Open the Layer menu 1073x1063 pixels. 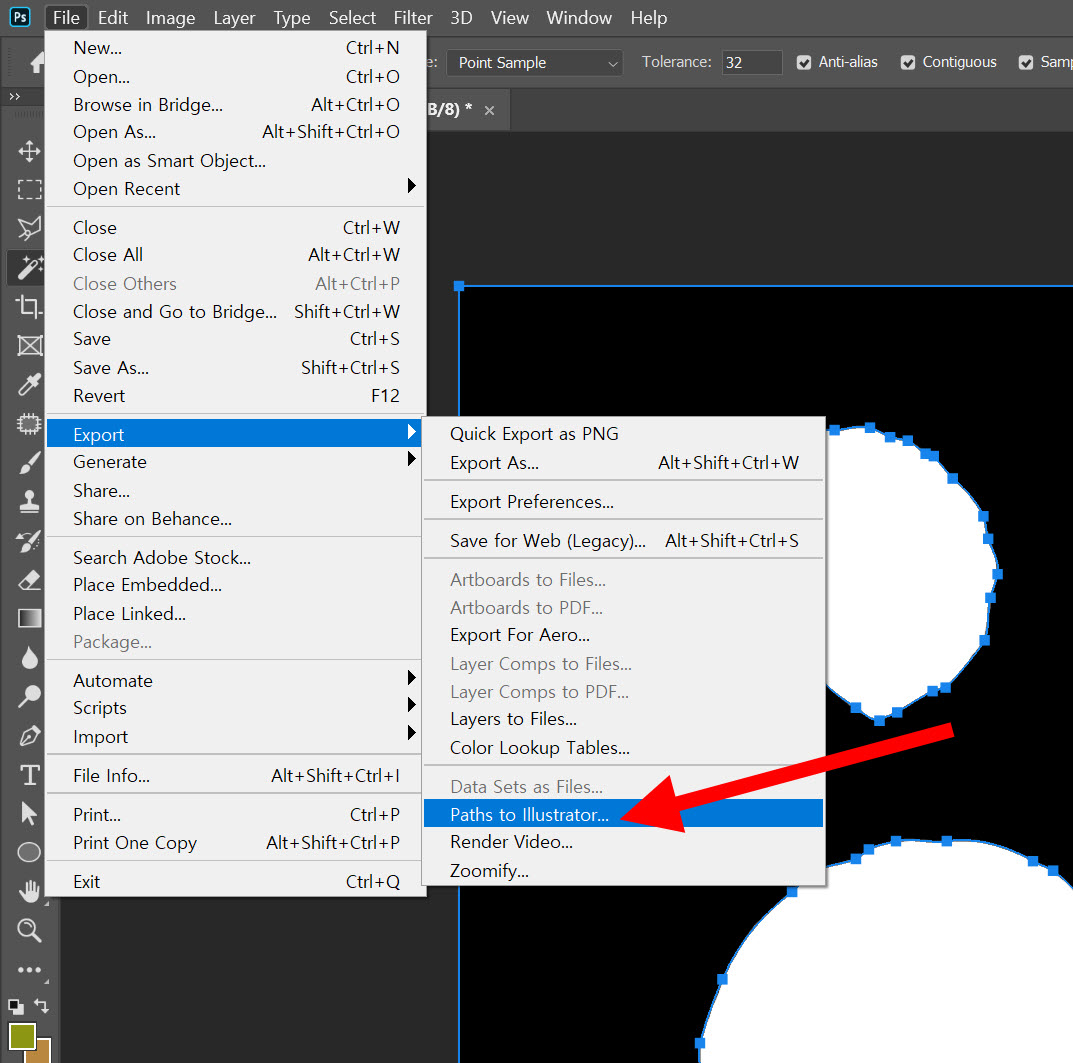tap(234, 18)
